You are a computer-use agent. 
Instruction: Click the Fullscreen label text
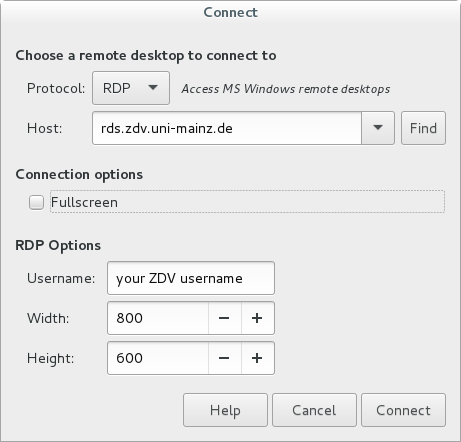[x=84, y=202]
